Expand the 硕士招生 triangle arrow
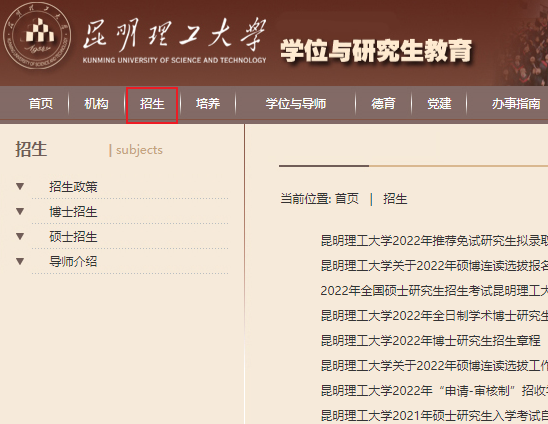548x424 pixels. click(x=20, y=237)
